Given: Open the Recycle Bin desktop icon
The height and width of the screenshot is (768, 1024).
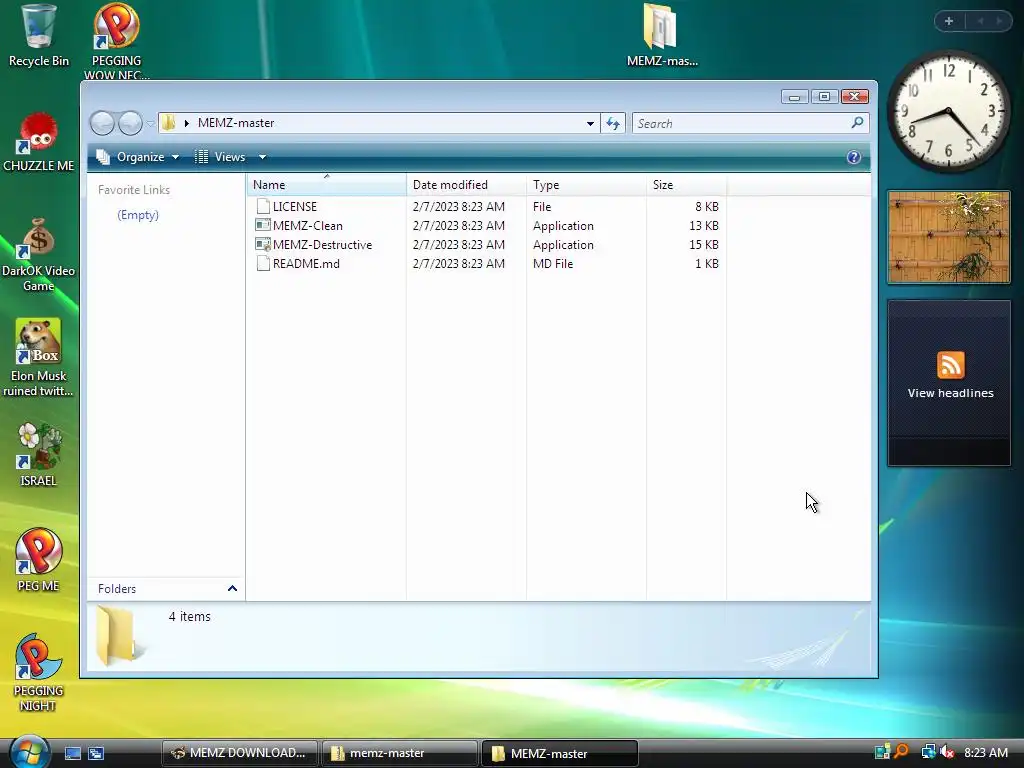Looking at the screenshot, I should pos(38,36).
